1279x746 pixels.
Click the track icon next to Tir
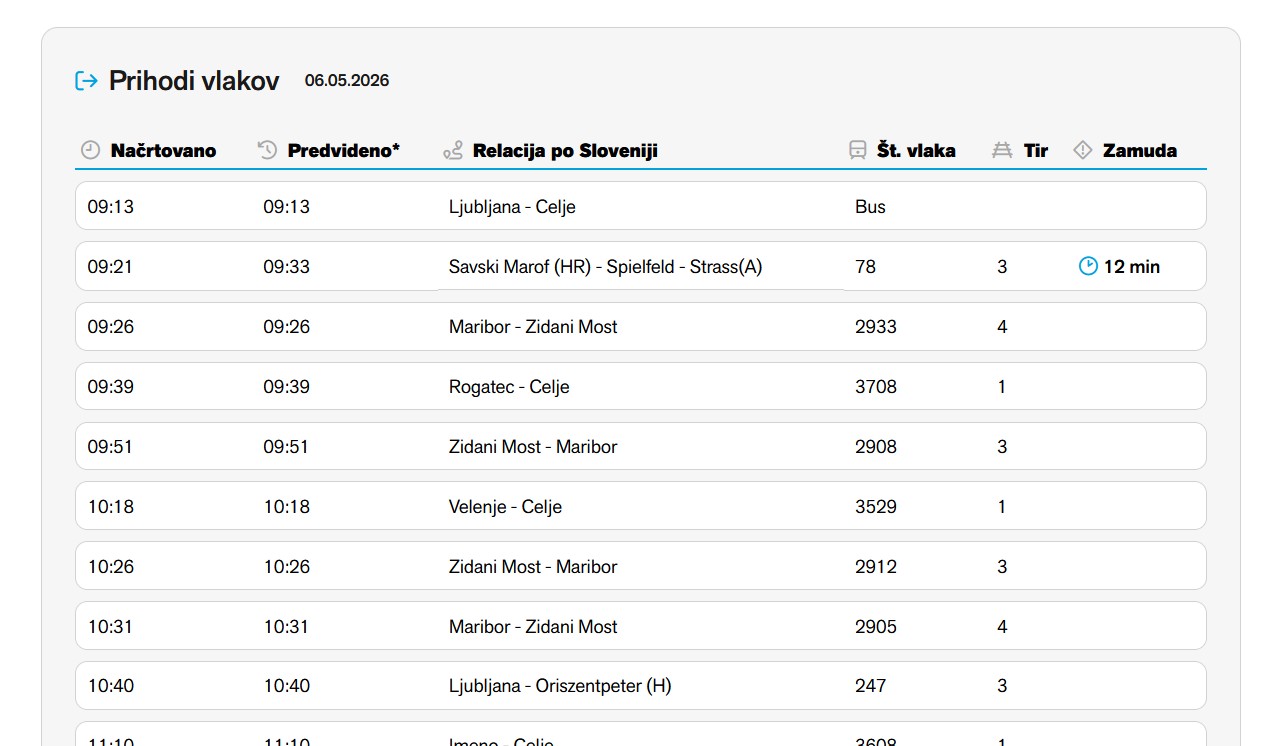(1002, 150)
